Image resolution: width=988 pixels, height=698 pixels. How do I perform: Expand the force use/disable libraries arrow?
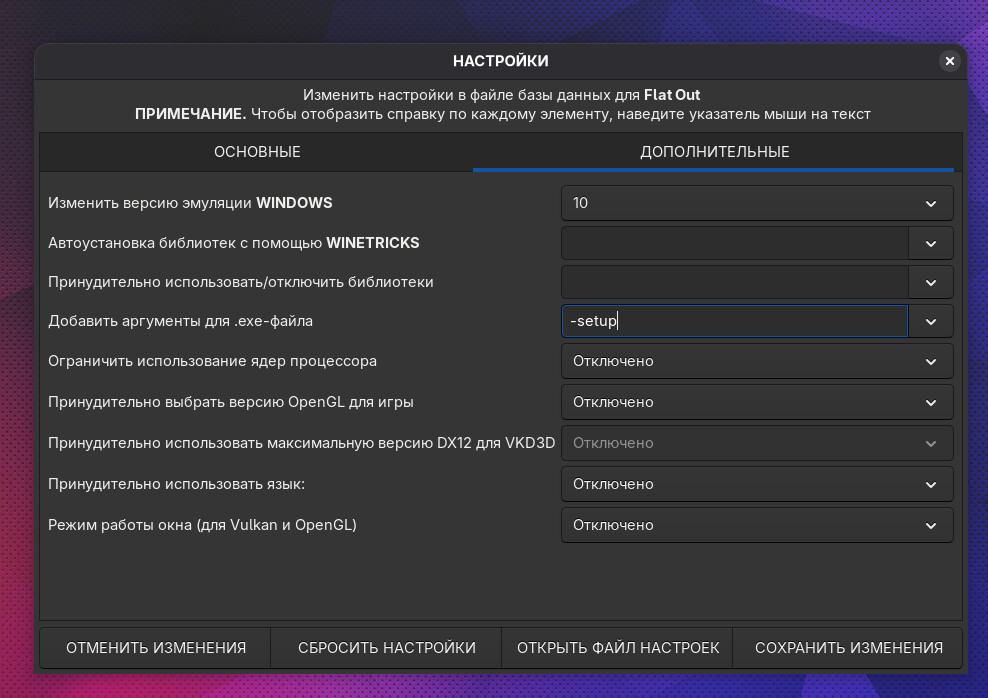(x=930, y=283)
